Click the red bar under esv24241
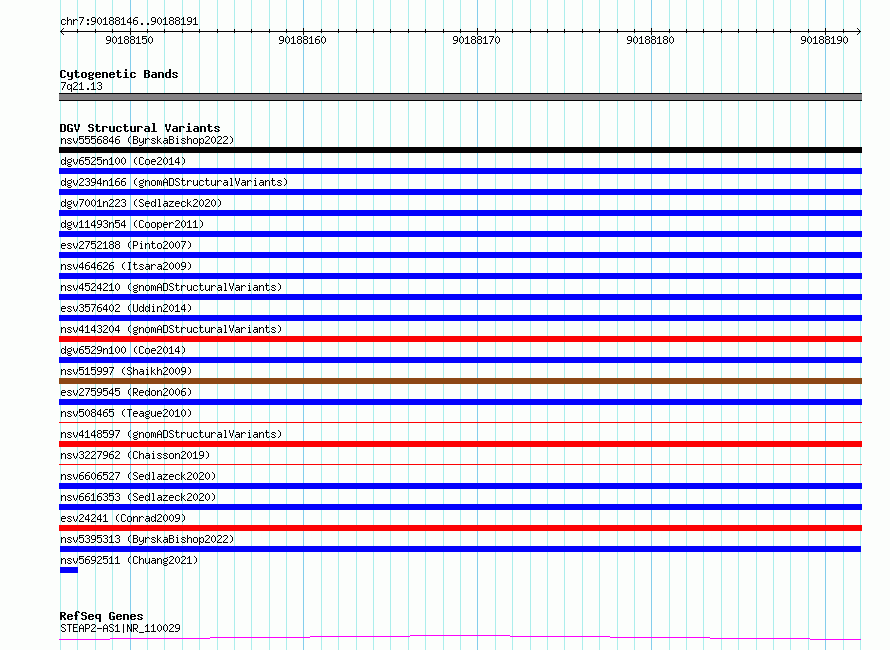The width and height of the screenshot is (890, 650). tap(460, 528)
